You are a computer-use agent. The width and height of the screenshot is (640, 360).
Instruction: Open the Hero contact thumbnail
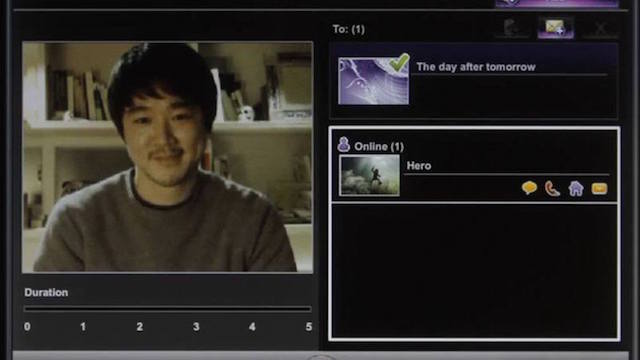pyautogui.click(x=370, y=176)
